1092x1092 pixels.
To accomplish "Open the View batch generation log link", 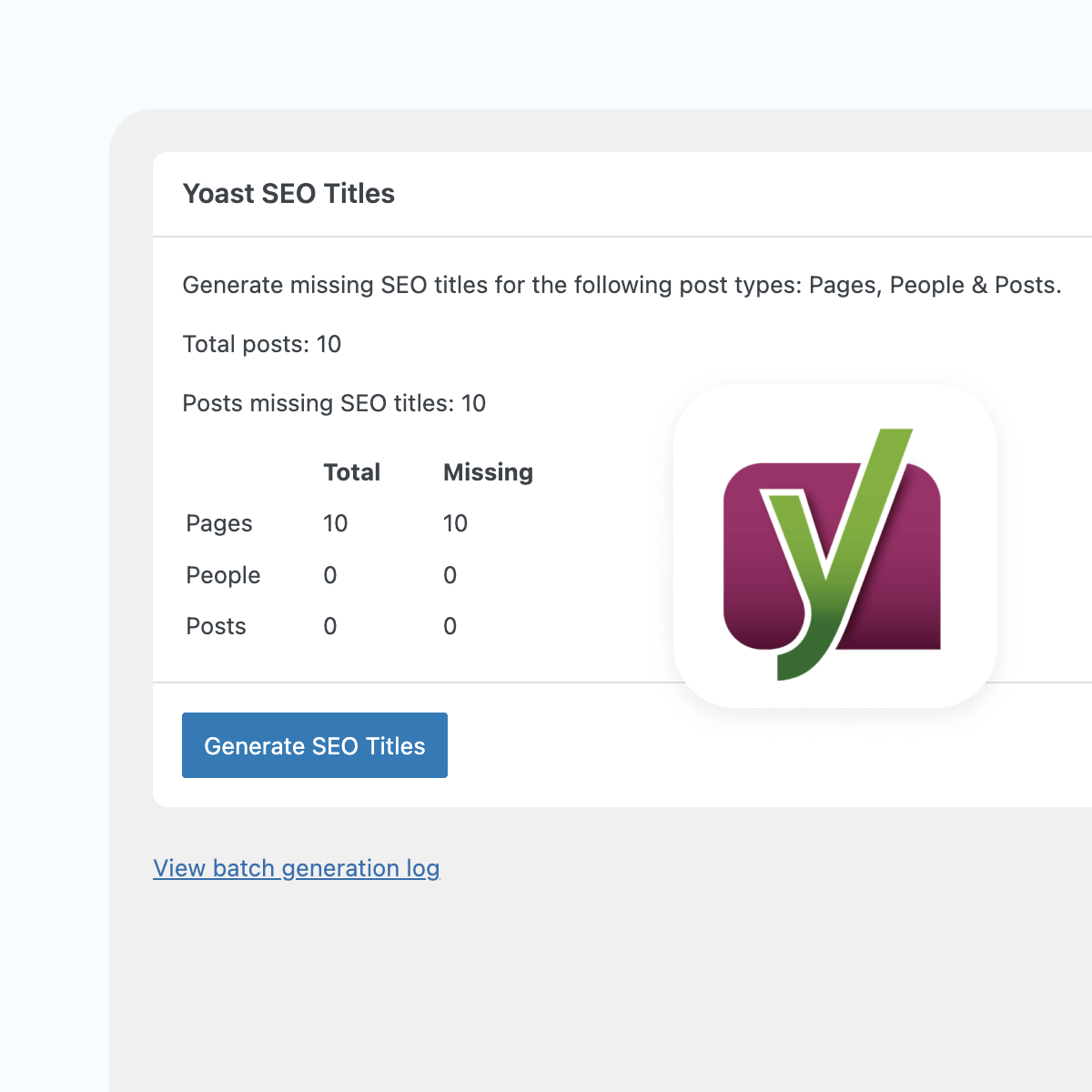I will pyautogui.click(x=296, y=868).
